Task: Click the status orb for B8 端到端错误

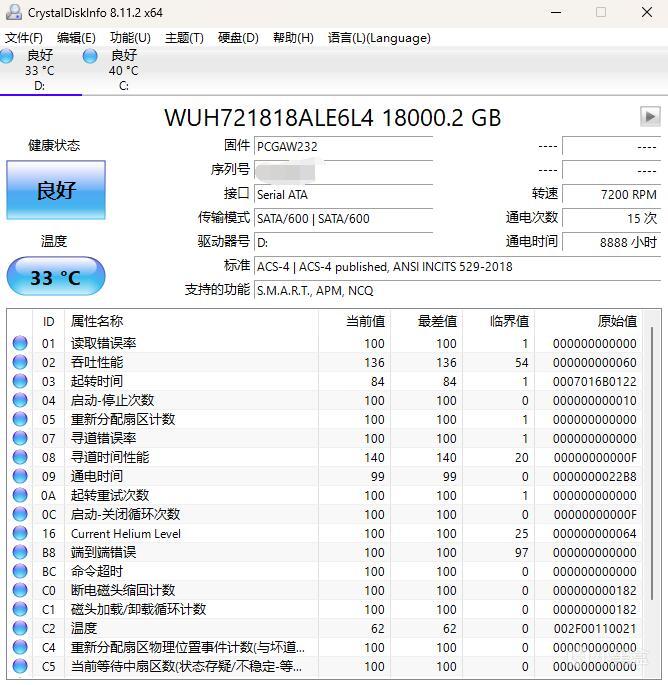Action: tap(20, 552)
